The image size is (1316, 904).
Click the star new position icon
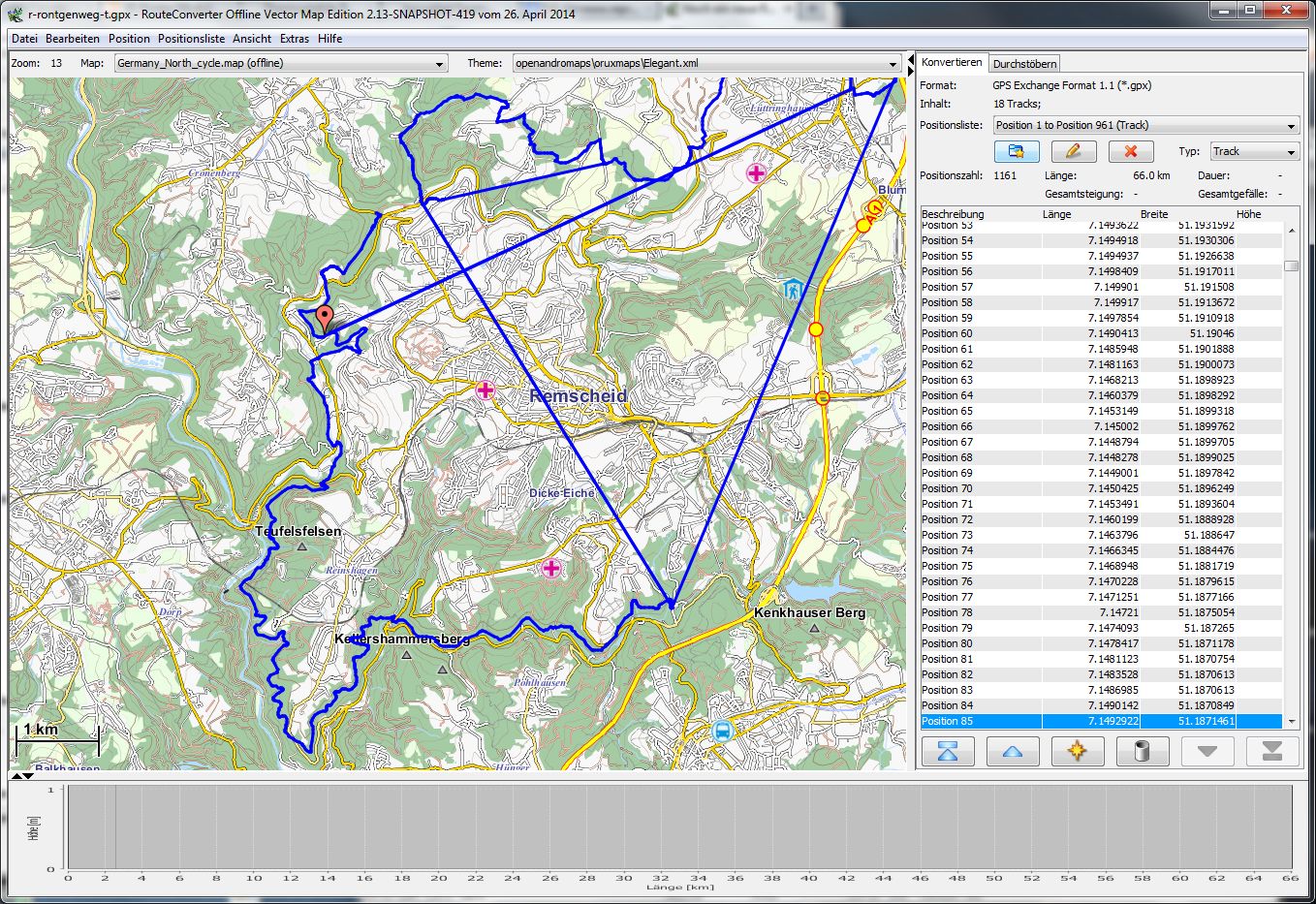[1077, 751]
